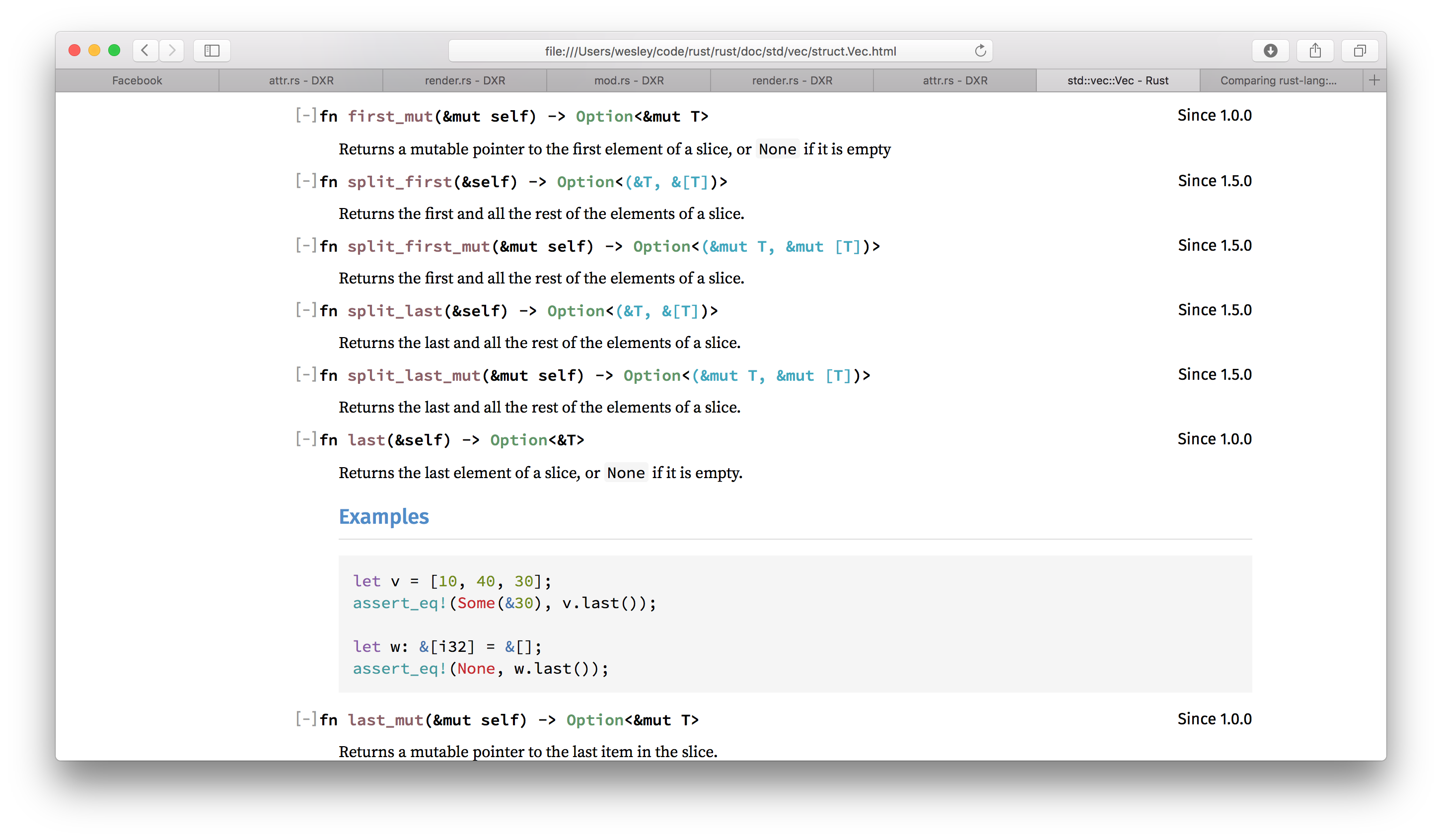Collapse the last_mut method docs
Image resolution: width=1442 pixels, height=840 pixels.
[x=306, y=719]
